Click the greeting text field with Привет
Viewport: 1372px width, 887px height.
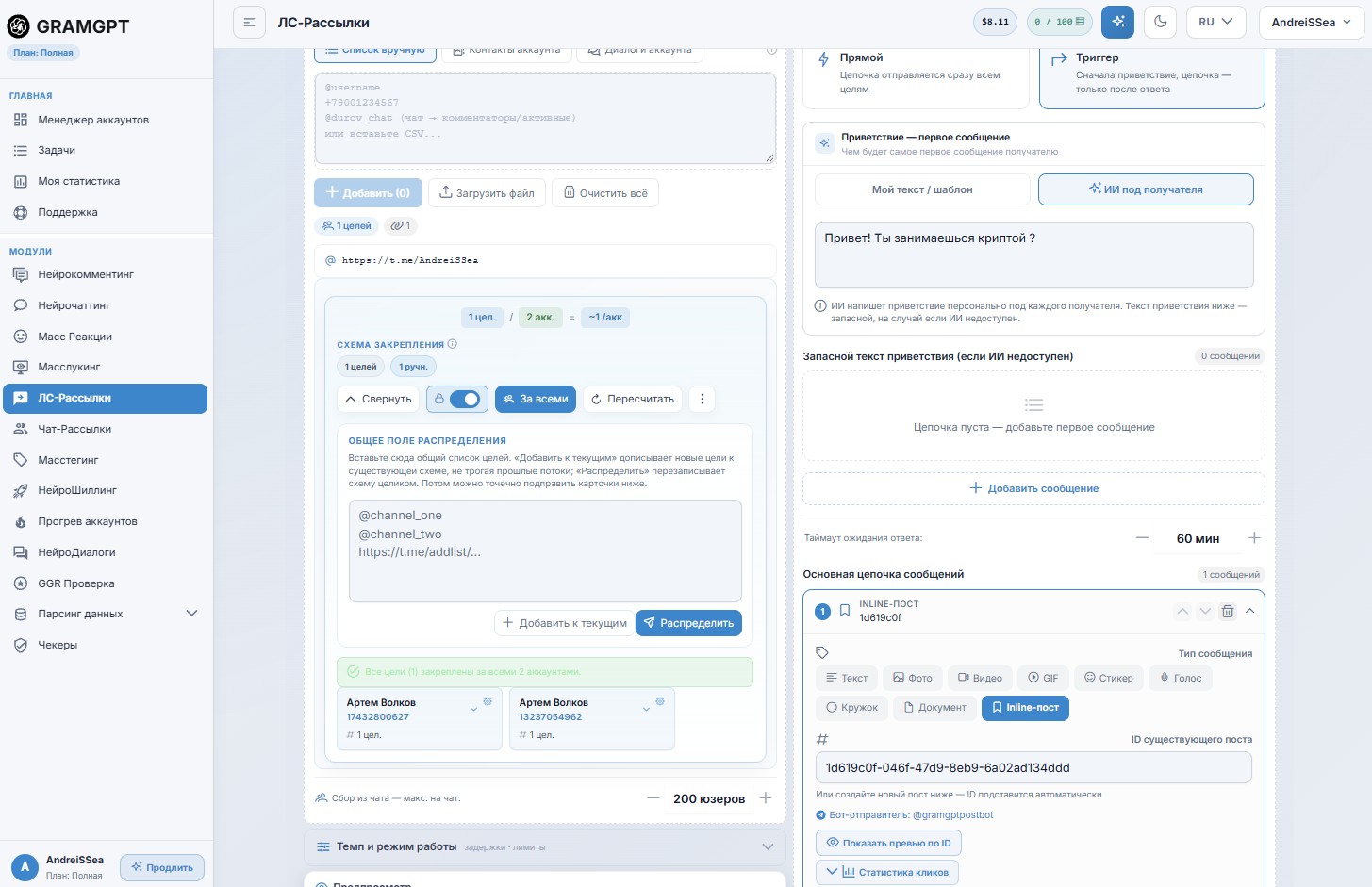click(x=1034, y=255)
